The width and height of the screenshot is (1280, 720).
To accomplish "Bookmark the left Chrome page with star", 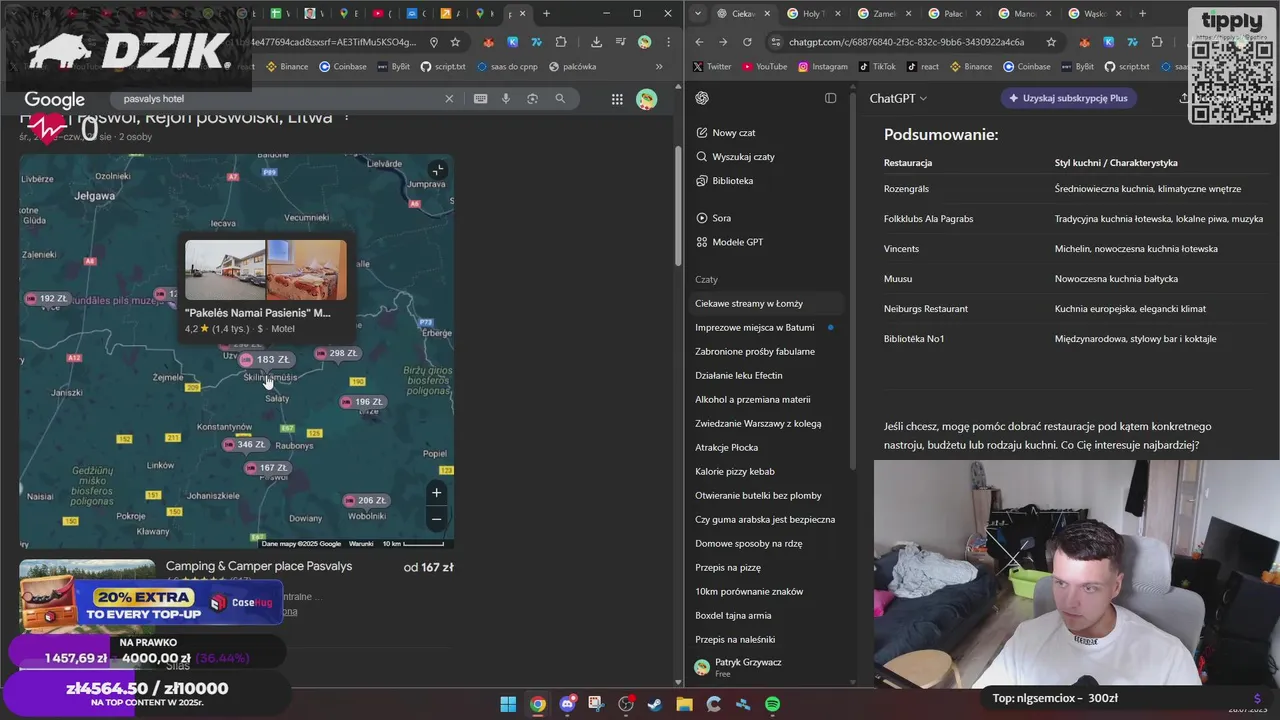I will (455, 42).
